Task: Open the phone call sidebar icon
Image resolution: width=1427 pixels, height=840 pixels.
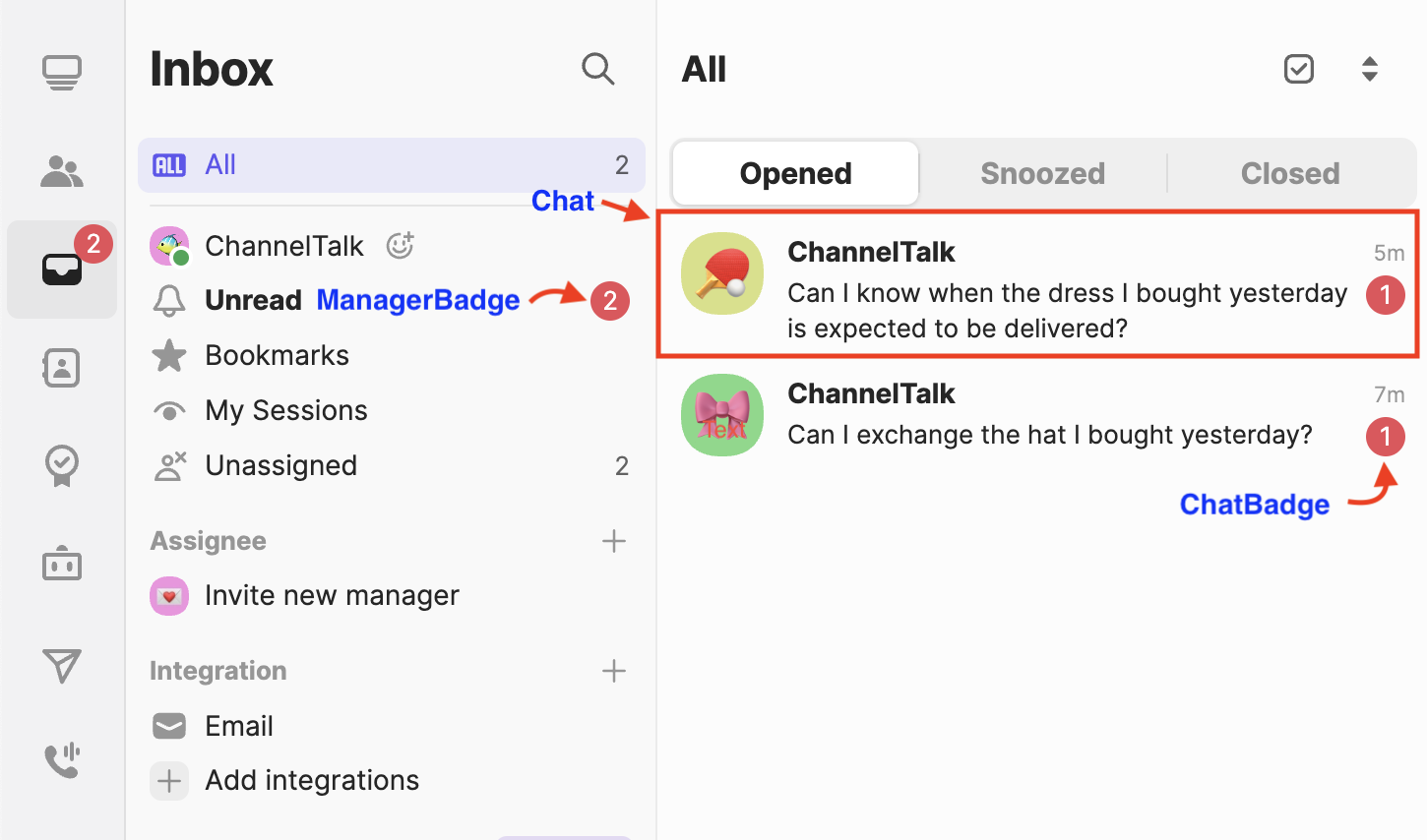Action: [62, 760]
